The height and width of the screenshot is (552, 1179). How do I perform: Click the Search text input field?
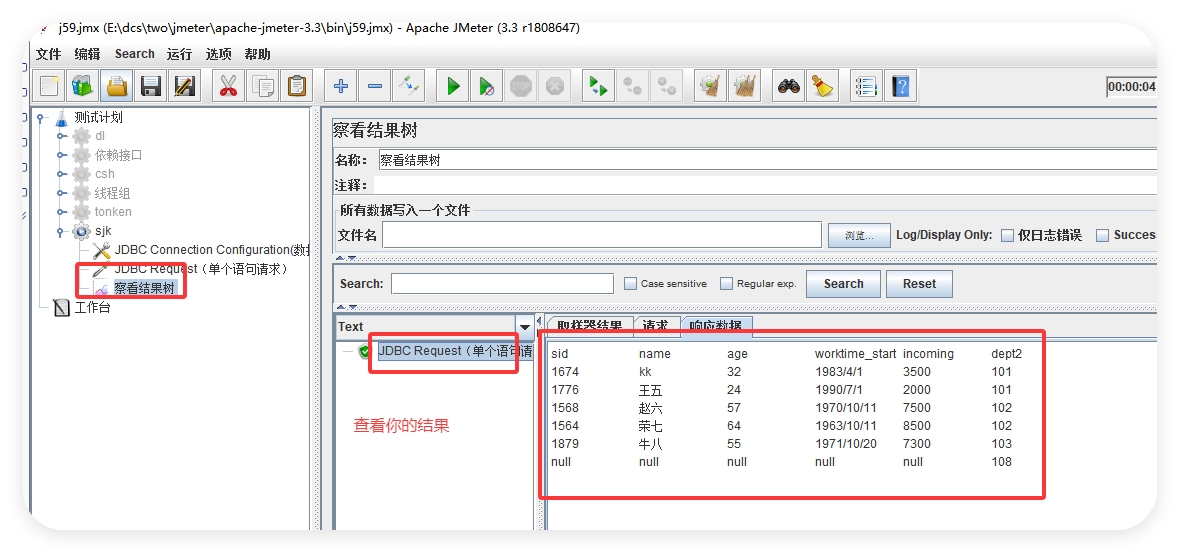tap(502, 284)
